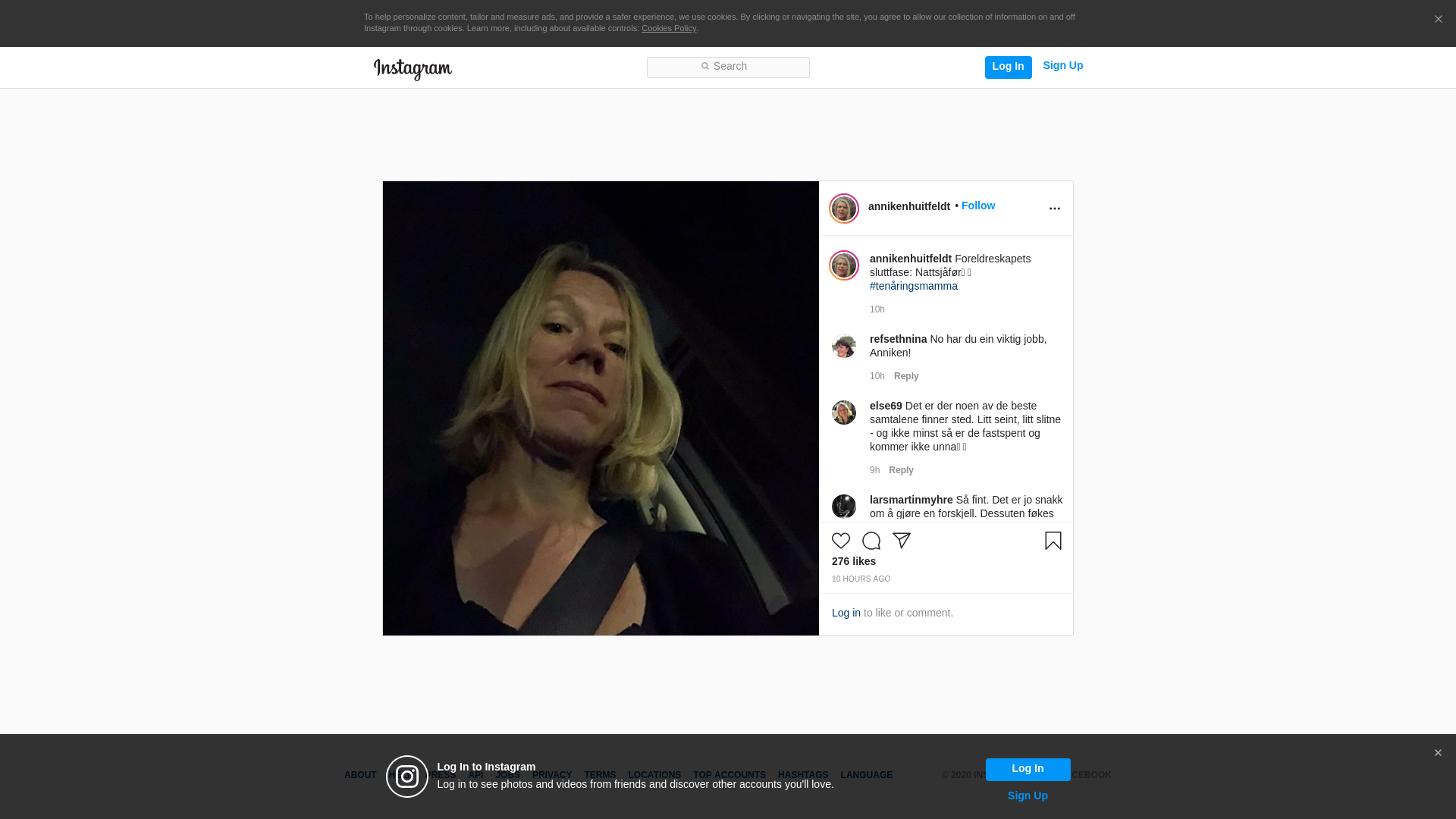The height and width of the screenshot is (819, 1456).
Task: Open refsethnina's profile from username
Action: [x=898, y=339]
